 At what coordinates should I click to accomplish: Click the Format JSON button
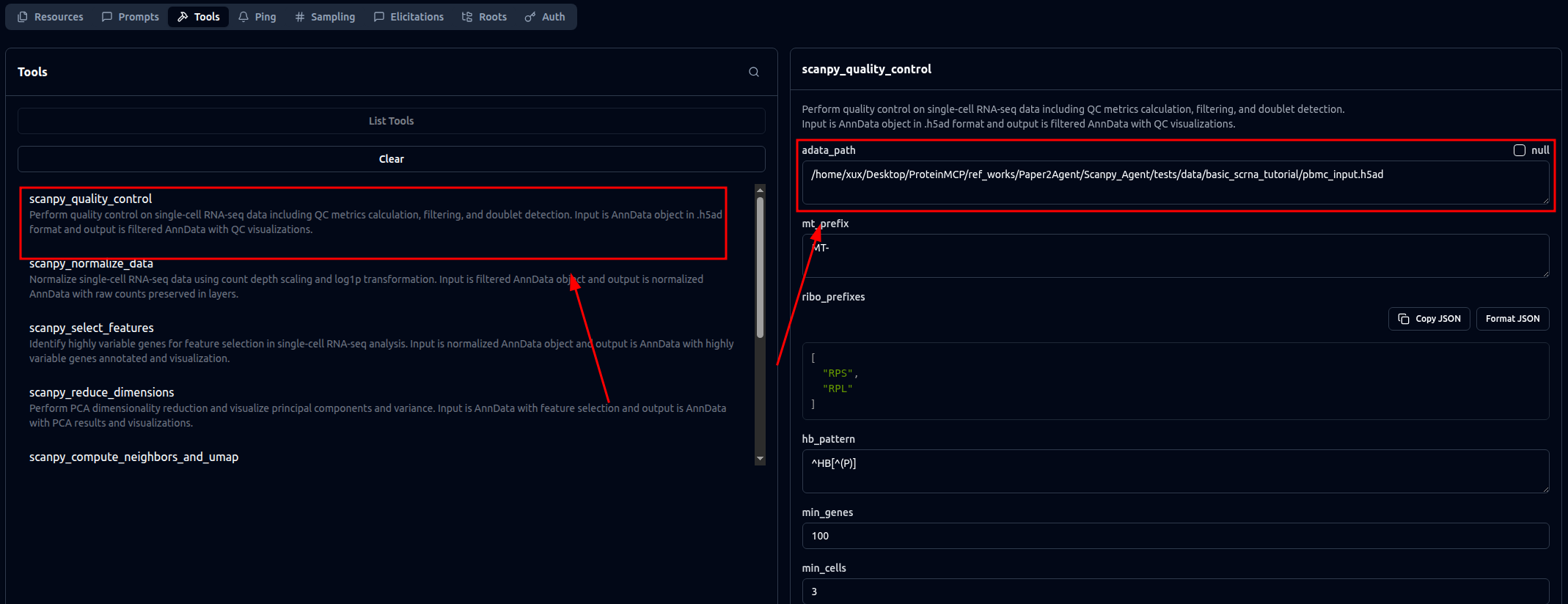coord(1512,319)
